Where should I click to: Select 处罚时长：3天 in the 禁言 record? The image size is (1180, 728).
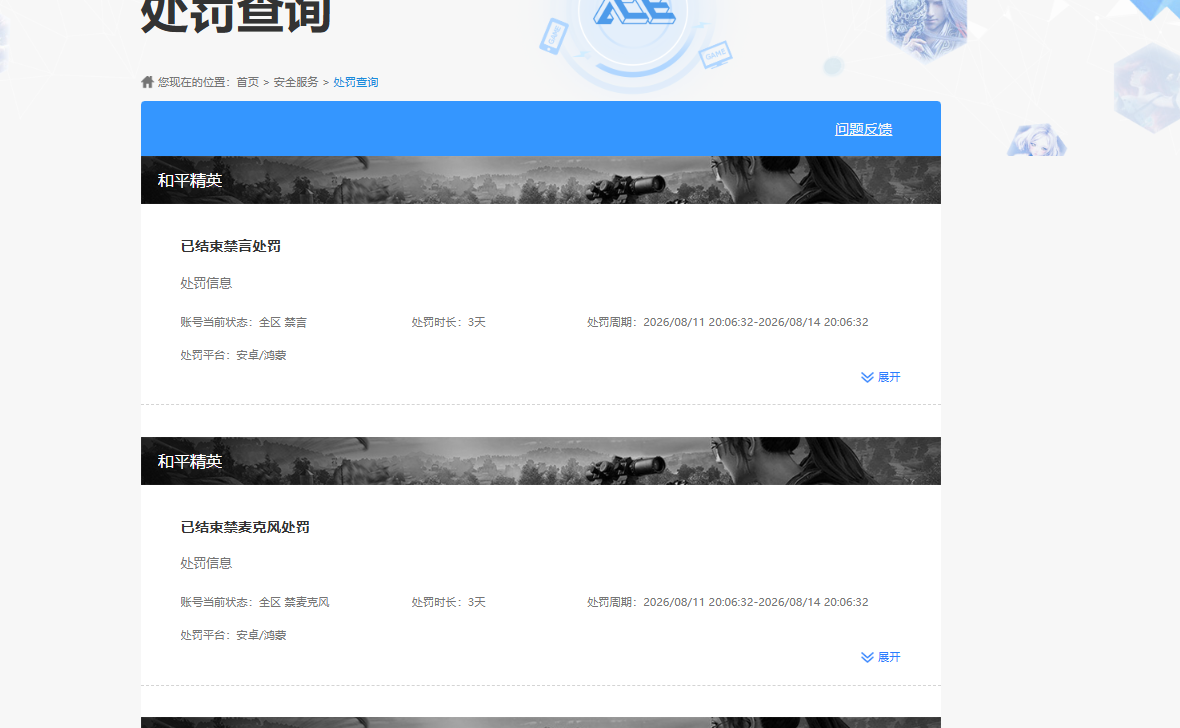tap(449, 322)
